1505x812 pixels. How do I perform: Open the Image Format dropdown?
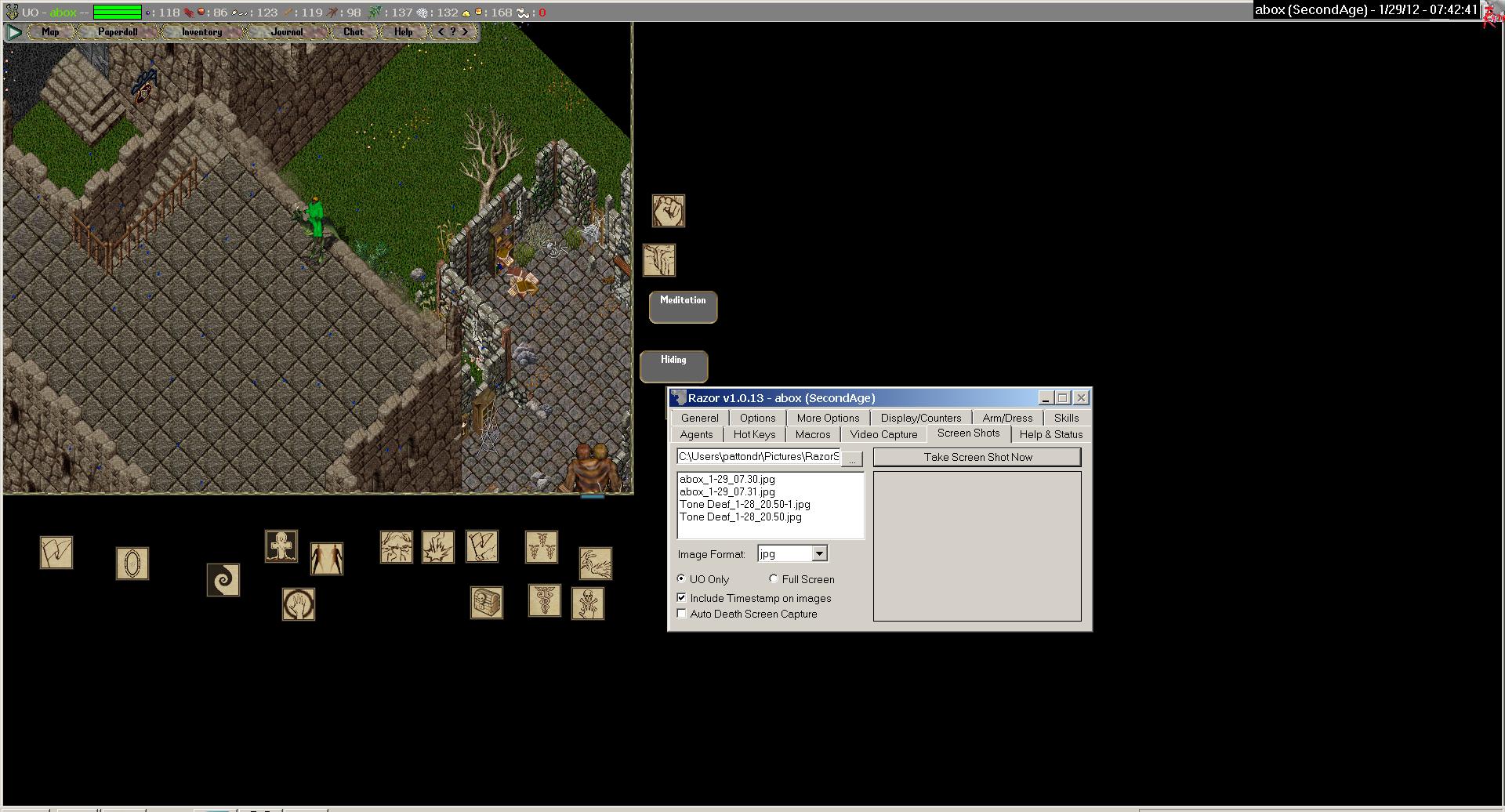pyautogui.click(x=819, y=554)
